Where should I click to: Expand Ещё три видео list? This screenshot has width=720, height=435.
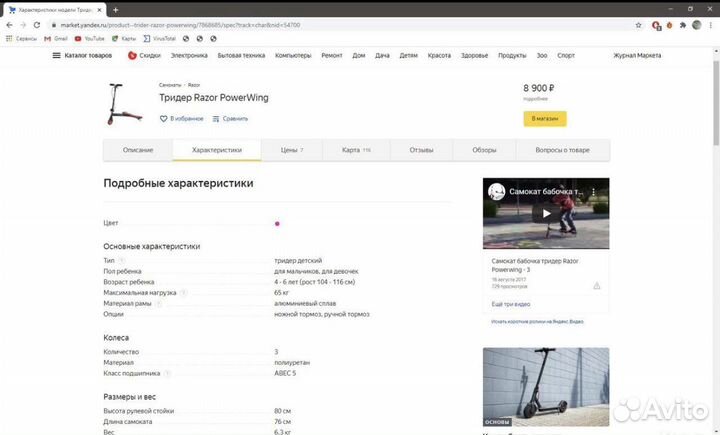click(510, 303)
